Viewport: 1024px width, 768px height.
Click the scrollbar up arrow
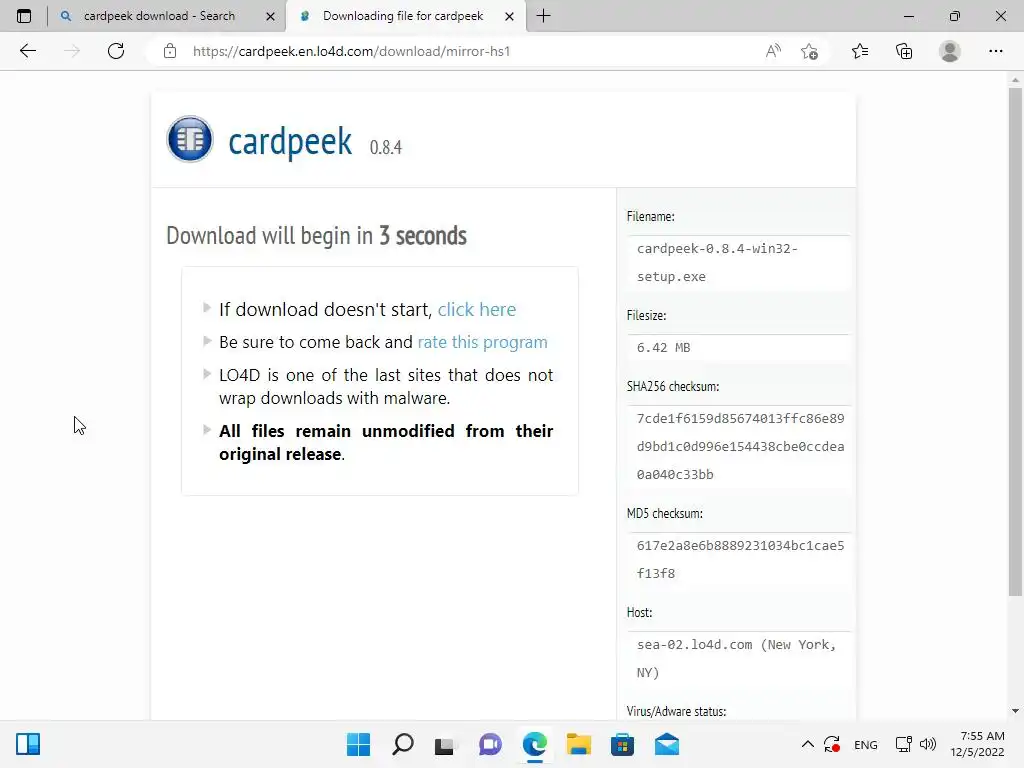pyautogui.click(x=1015, y=80)
